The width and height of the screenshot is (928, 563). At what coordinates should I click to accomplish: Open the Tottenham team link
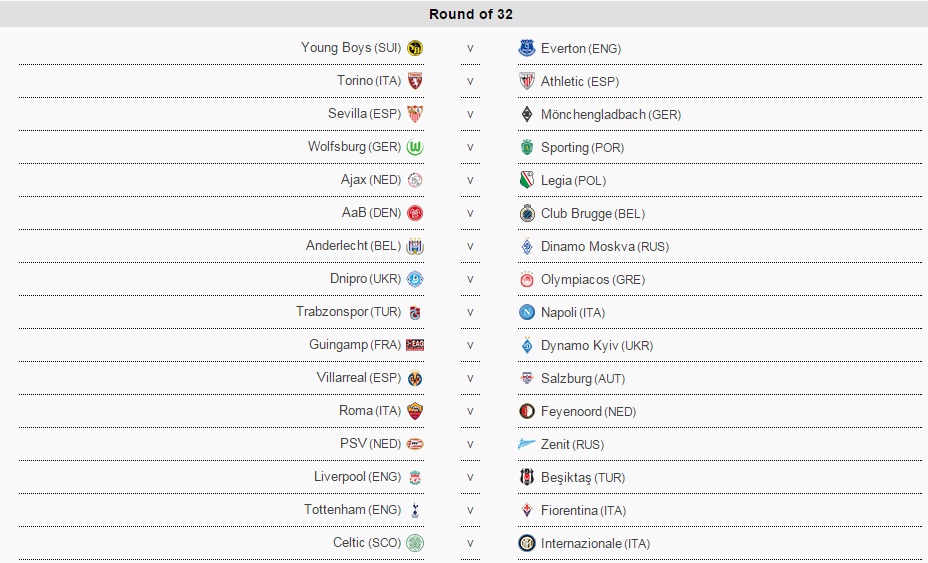(335, 510)
